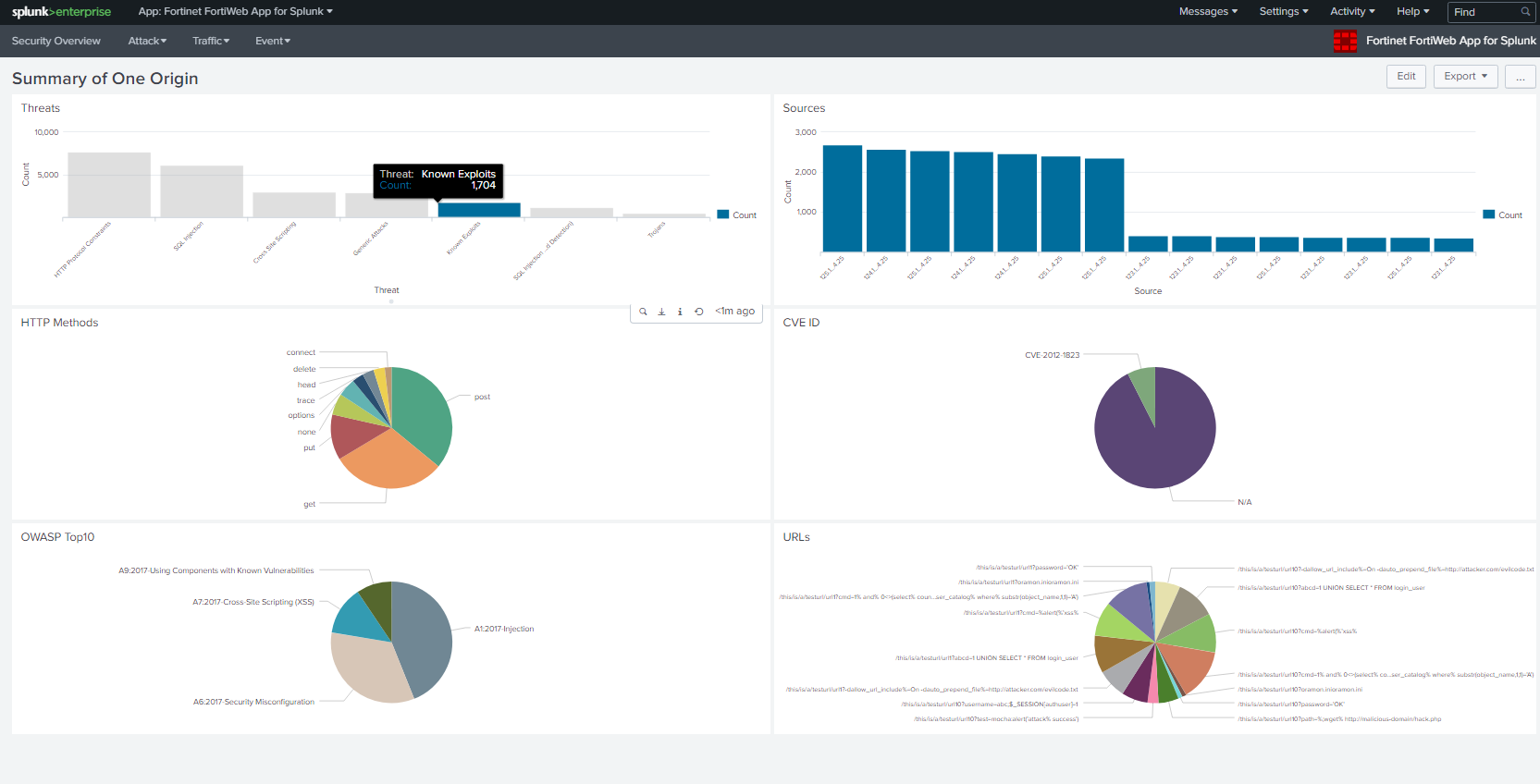The height and width of the screenshot is (784, 1540).
Task: Expand the Export dropdown button
Action: [x=1465, y=77]
